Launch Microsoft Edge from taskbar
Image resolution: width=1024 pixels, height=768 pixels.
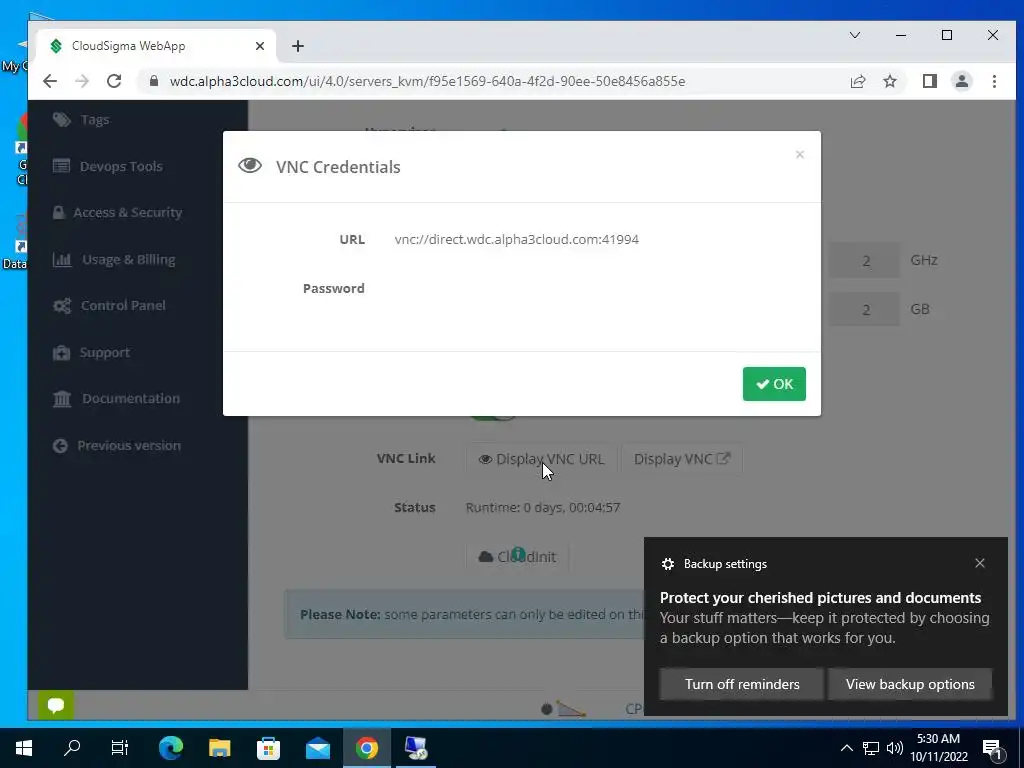(170, 748)
